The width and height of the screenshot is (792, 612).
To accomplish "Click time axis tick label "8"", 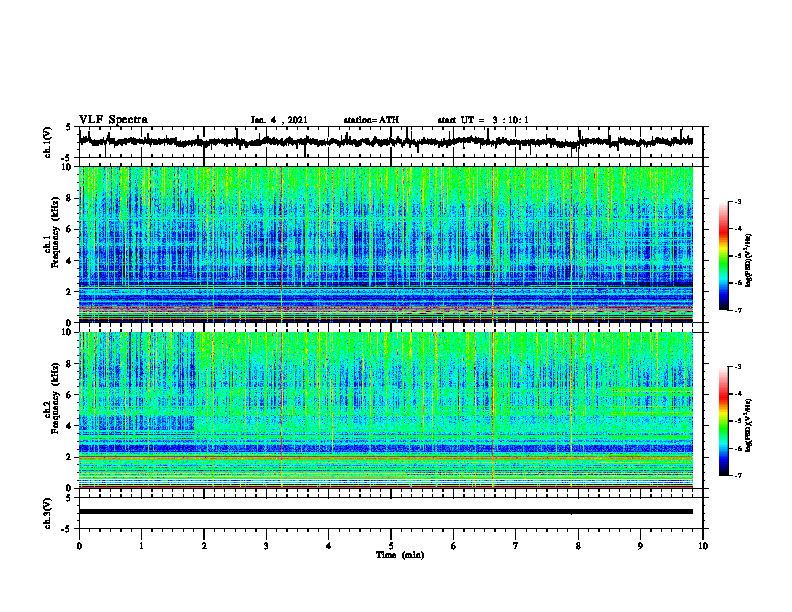I will click(578, 546).
